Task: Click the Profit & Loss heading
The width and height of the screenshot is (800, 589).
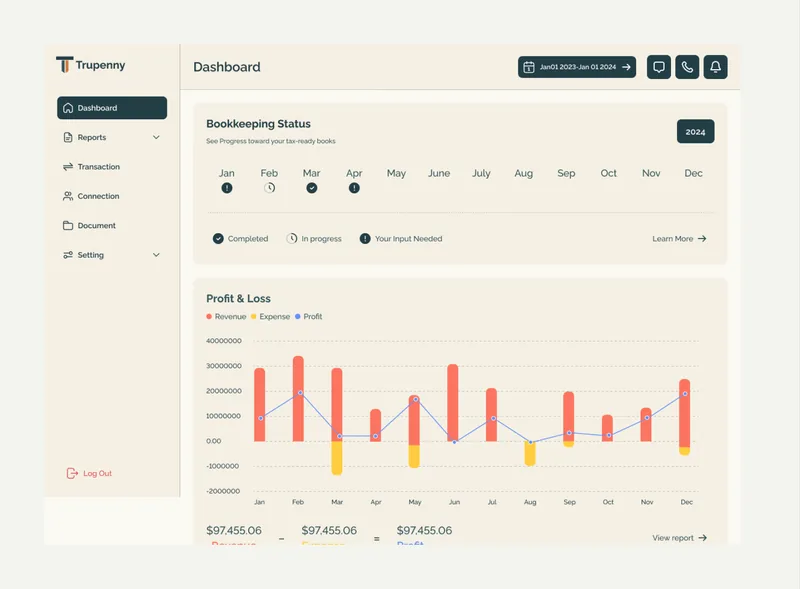Action: (x=238, y=299)
